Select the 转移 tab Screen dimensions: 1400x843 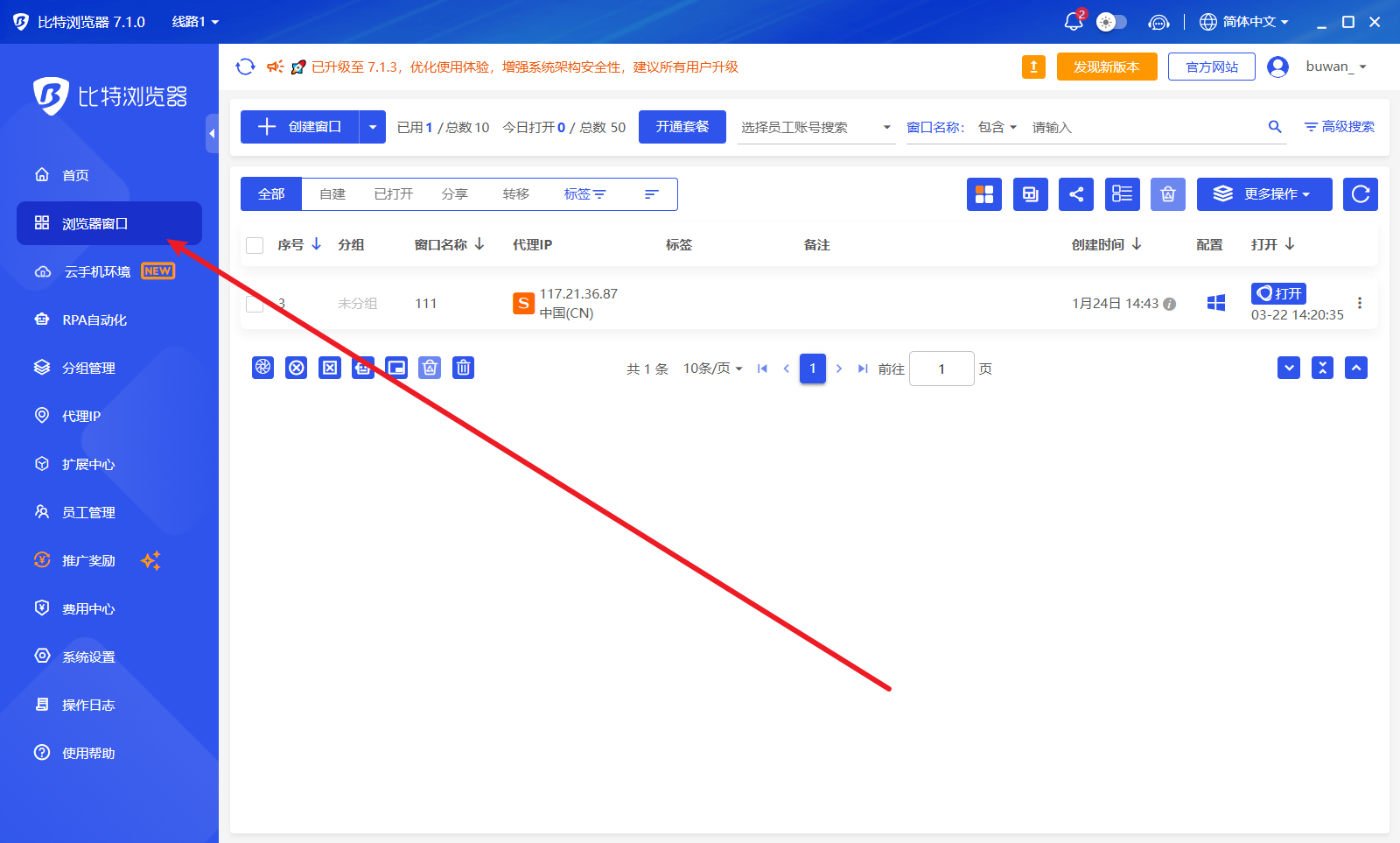[x=515, y=194]
